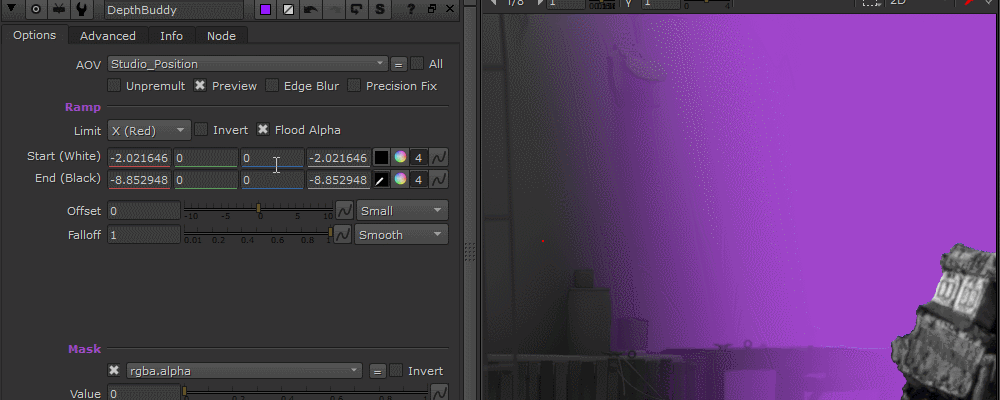Redo the change on this node
1000x400 pixels.
point(333,9)
